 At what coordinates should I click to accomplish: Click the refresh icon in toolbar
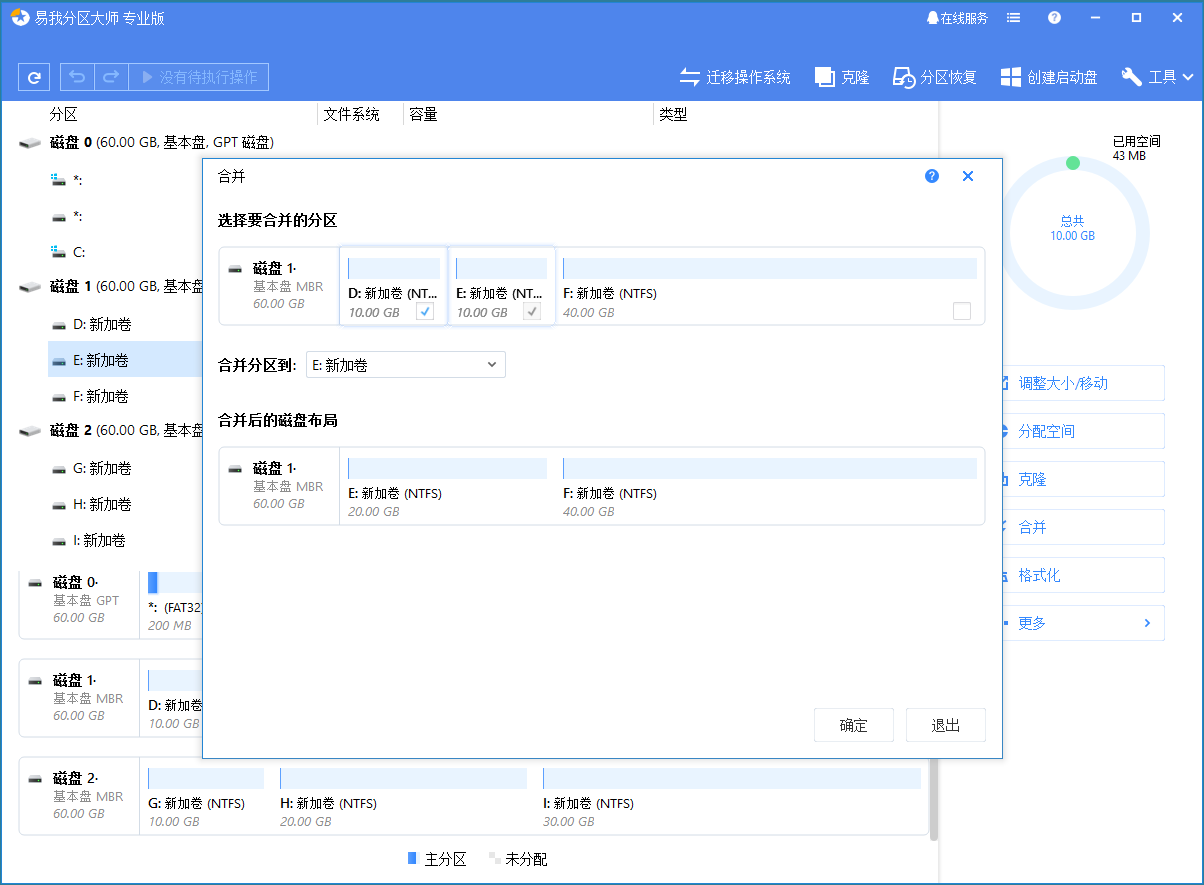(34, 77)
